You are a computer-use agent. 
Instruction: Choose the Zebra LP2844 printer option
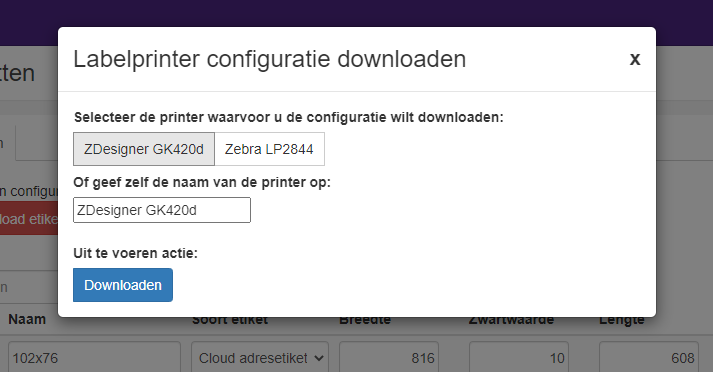pyautogui.click(x=269, y=149)
